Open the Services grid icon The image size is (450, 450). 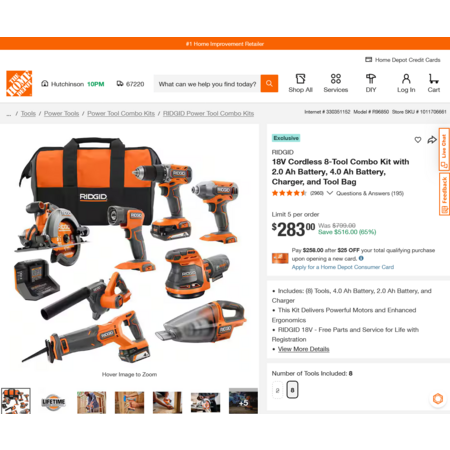coord(336,79)
